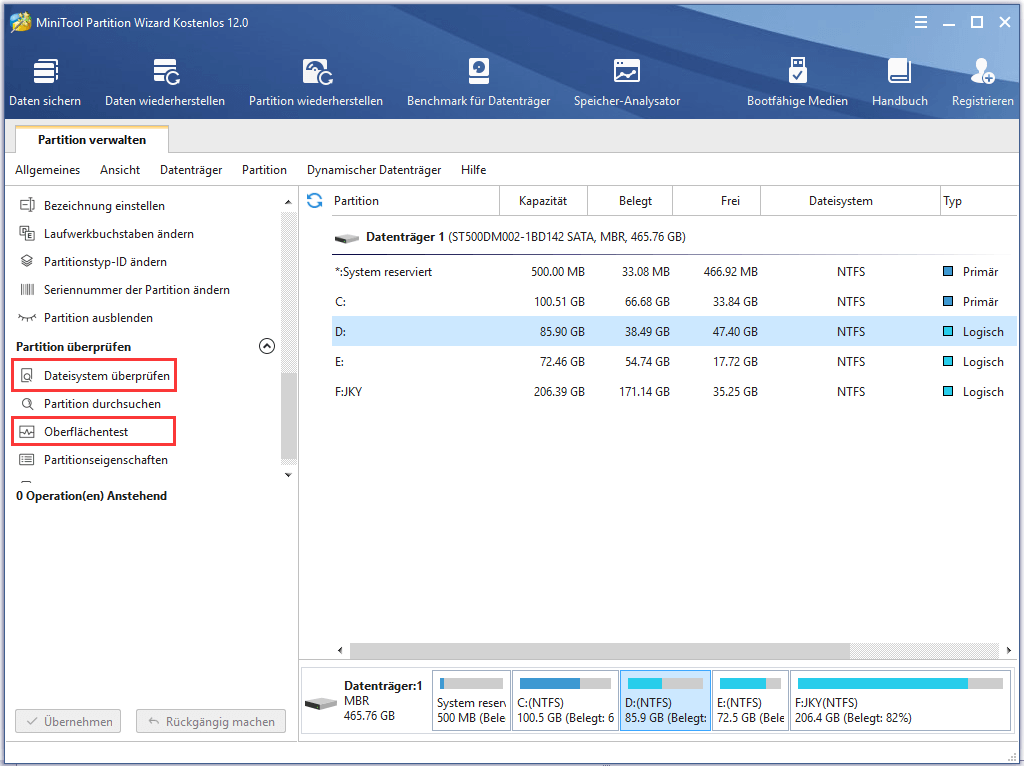Image resolution: width=1024 pixels, height=766 pixels.
Task: Select the E:(NTFS) block in disk map
Action: [x=751, y=701]
